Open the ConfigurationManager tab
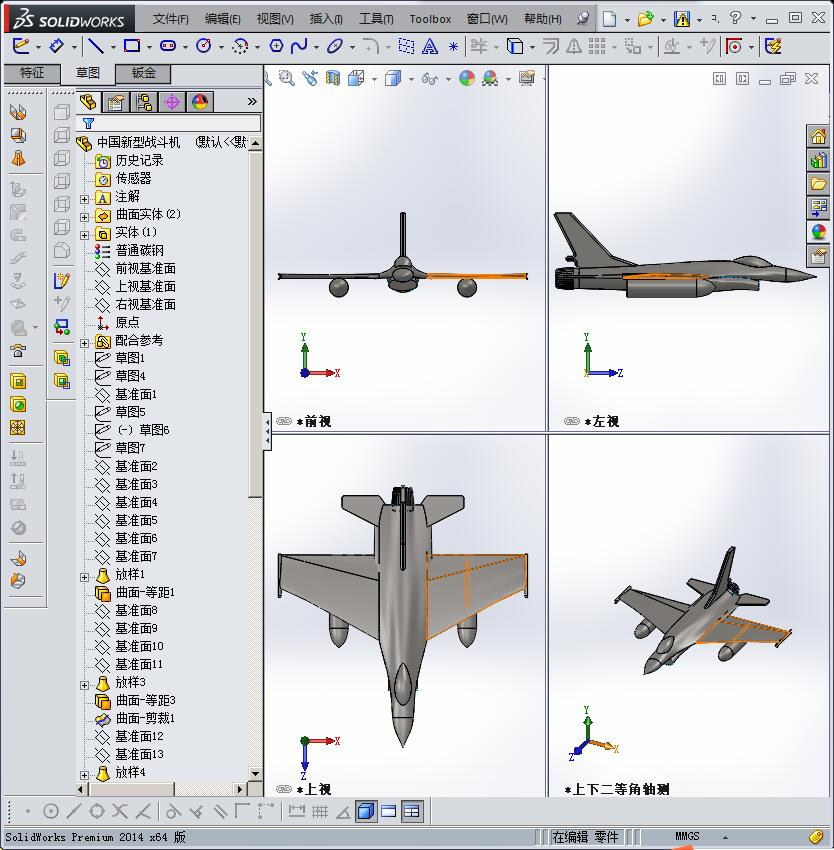This screenshot has width=834, height=850. [x=144, y=102]
